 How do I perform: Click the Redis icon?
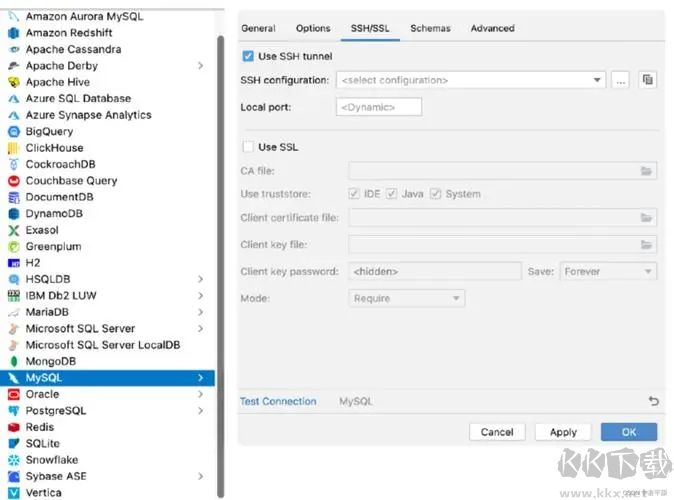14,427
